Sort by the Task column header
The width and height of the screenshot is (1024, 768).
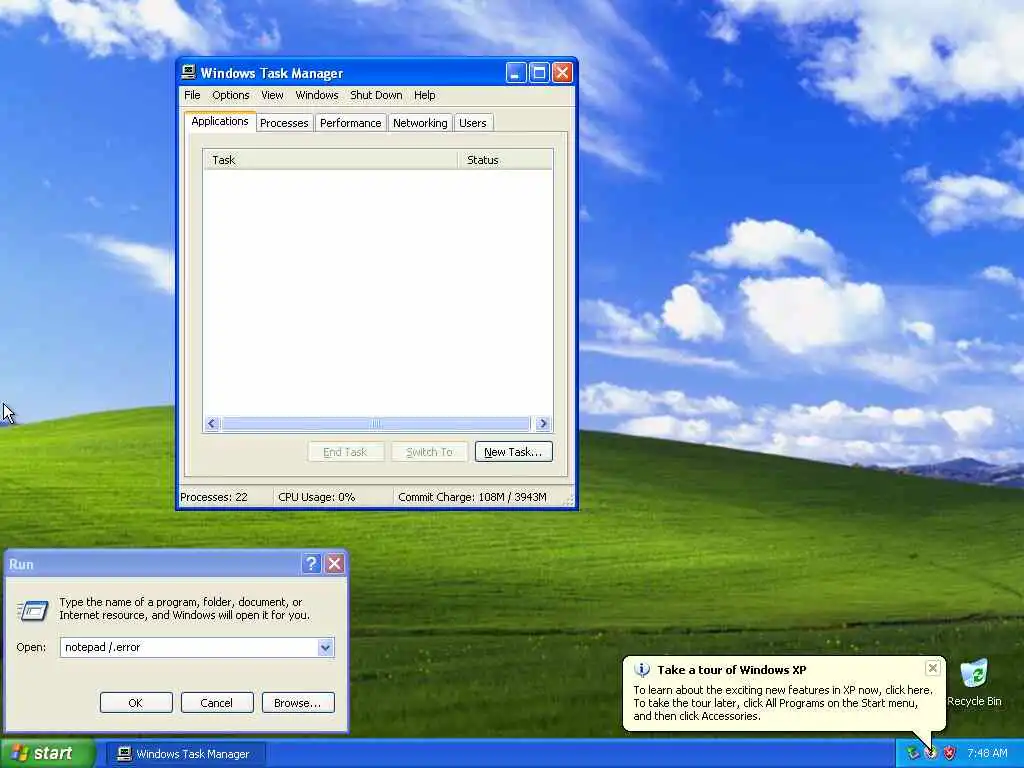pyautogui.click(x=330, y=160)
